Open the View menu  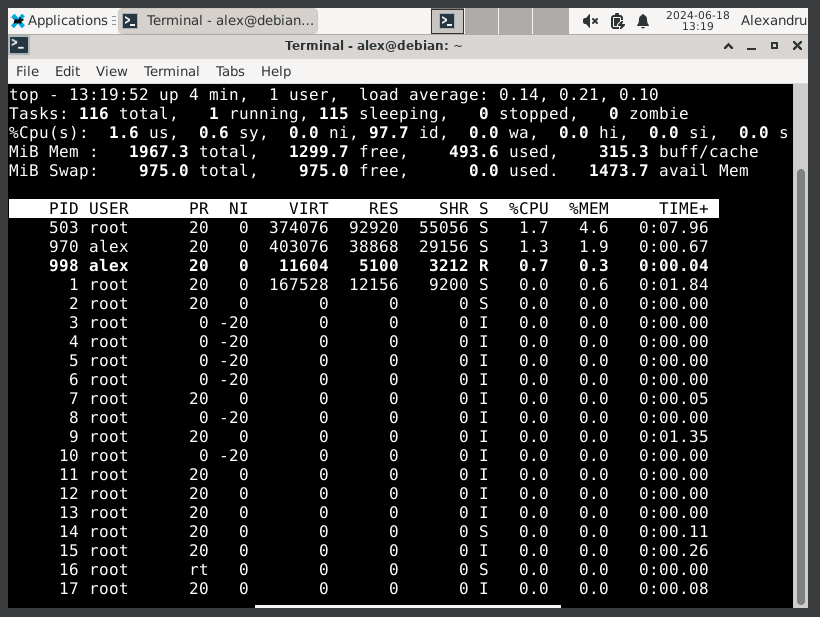tap(111, 71)
